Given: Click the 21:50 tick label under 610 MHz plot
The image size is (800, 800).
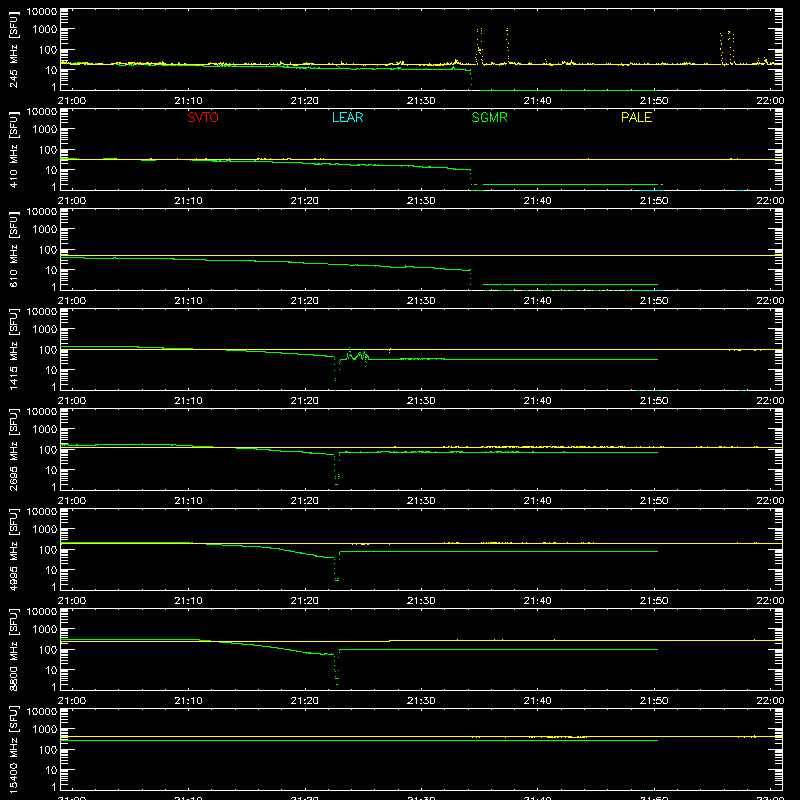Looking at the screenshot, I should point(654,301).
